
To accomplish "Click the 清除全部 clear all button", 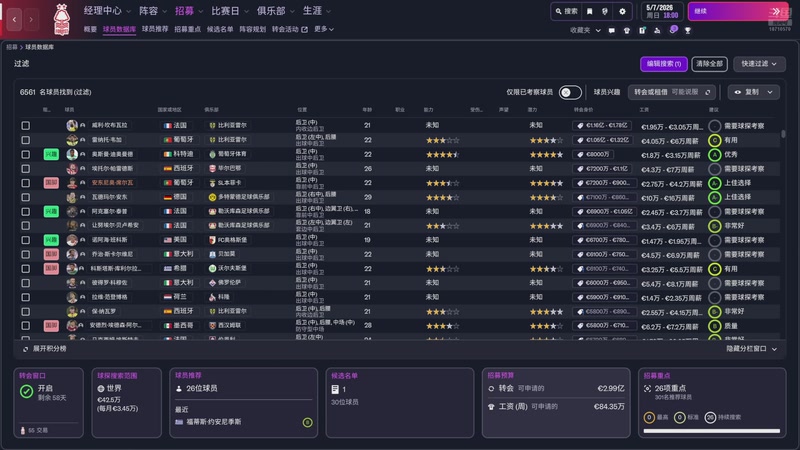I will pyautogui.click(x=709, y=64).
